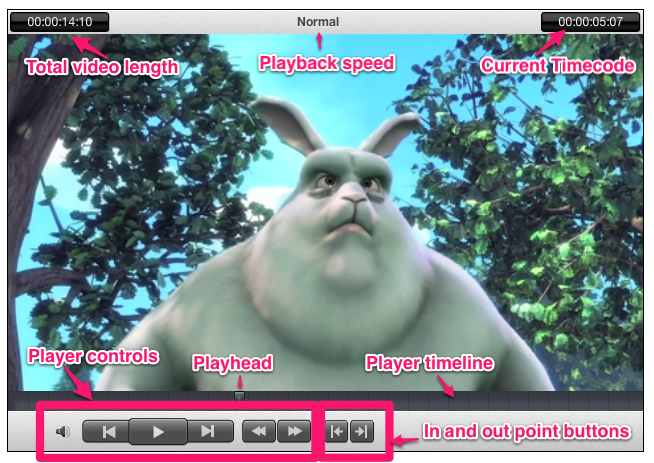The height and width of the screenshot is (463, 654).
Task: Set the in point with the in-point button
Action: pyautogui.click(x=337, y=431)
